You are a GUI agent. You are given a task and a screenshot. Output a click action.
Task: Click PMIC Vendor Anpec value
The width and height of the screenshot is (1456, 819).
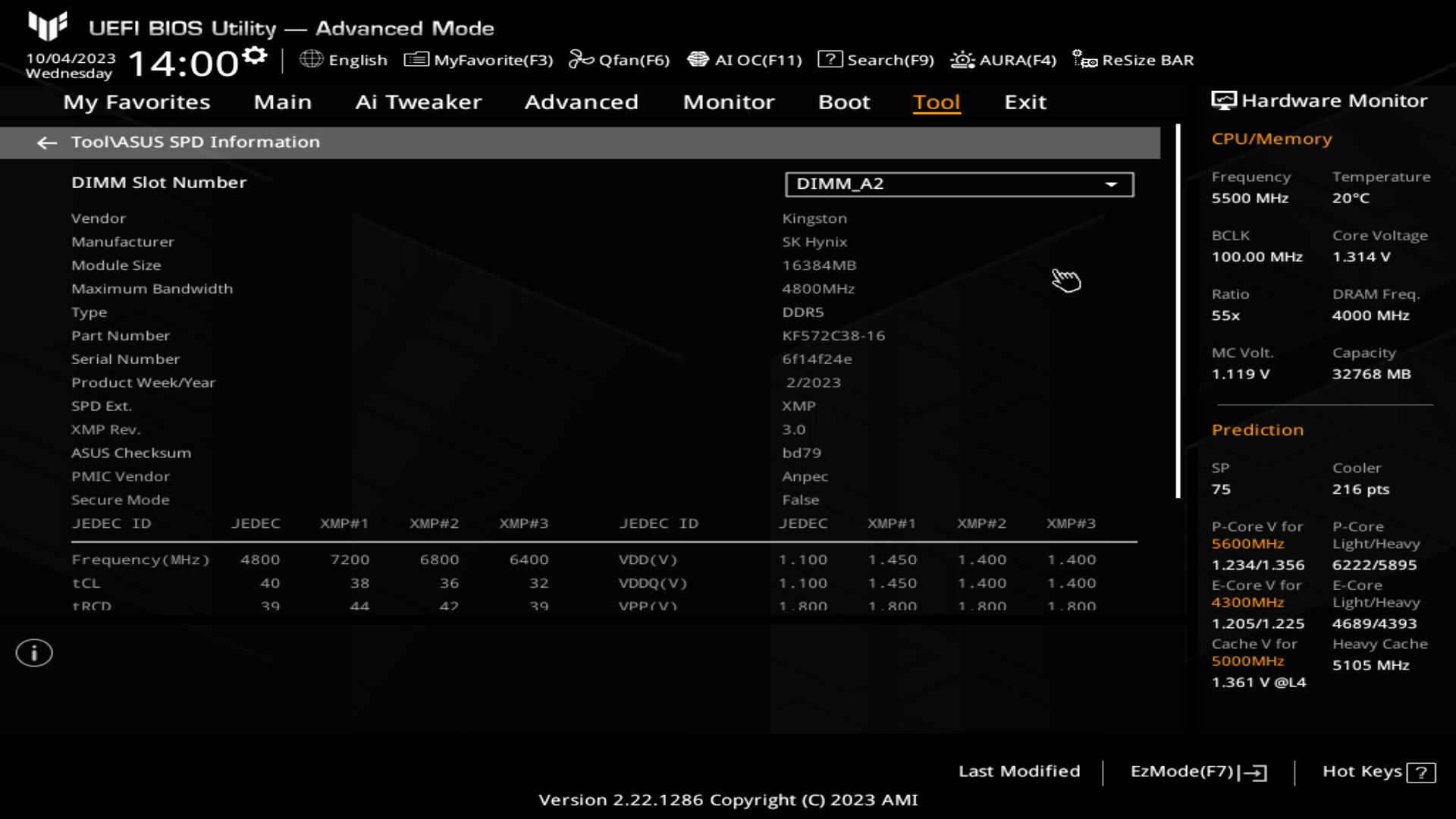click(x=805, y=477)
